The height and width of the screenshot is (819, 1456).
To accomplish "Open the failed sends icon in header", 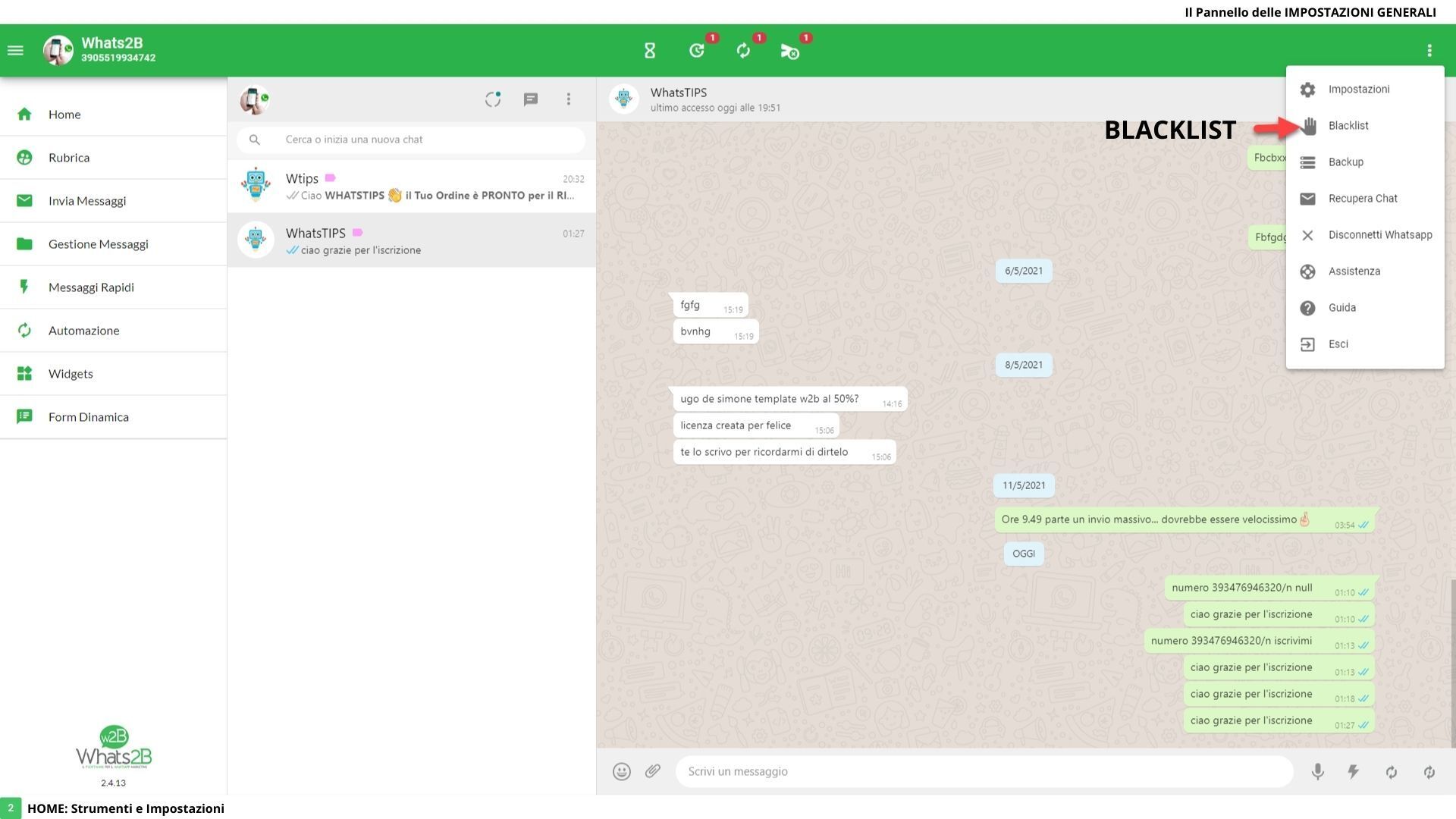I will coord(789,51).
